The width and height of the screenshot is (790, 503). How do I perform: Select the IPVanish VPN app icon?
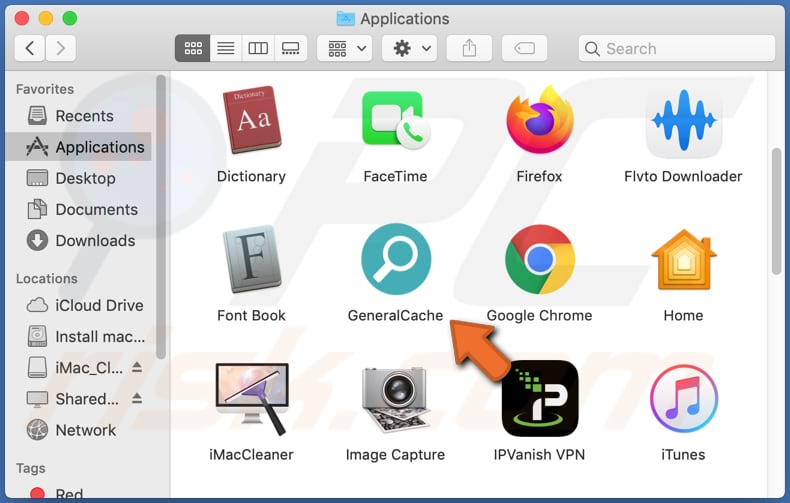[540, 399]
